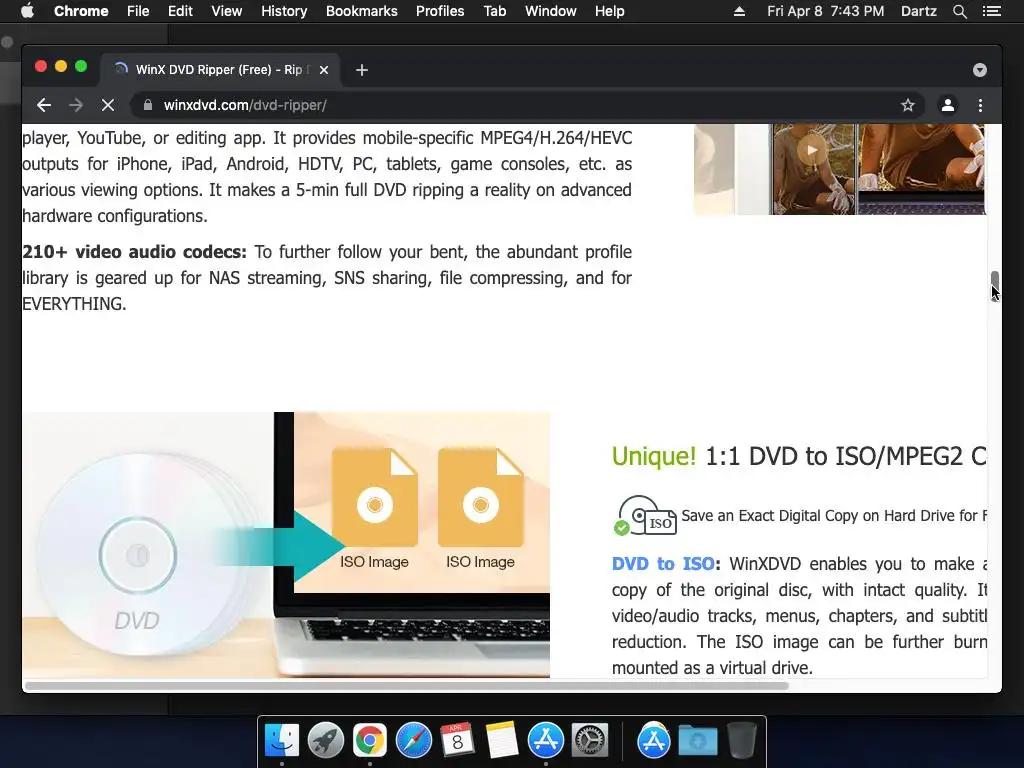Click the forward navigation arrow

coord(76,105)
